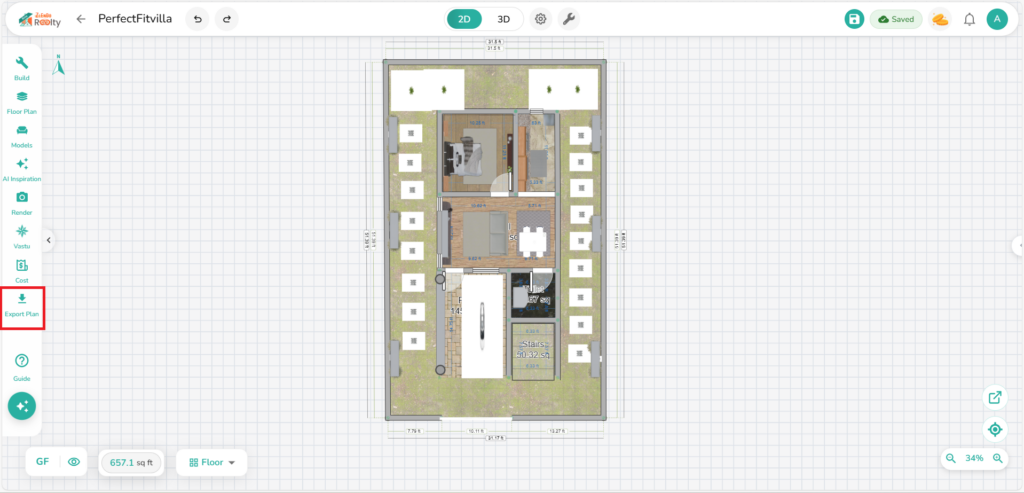Select the GF ground floor button
The width and height of the screenshot is (1024, 493).
coord(43,462)
